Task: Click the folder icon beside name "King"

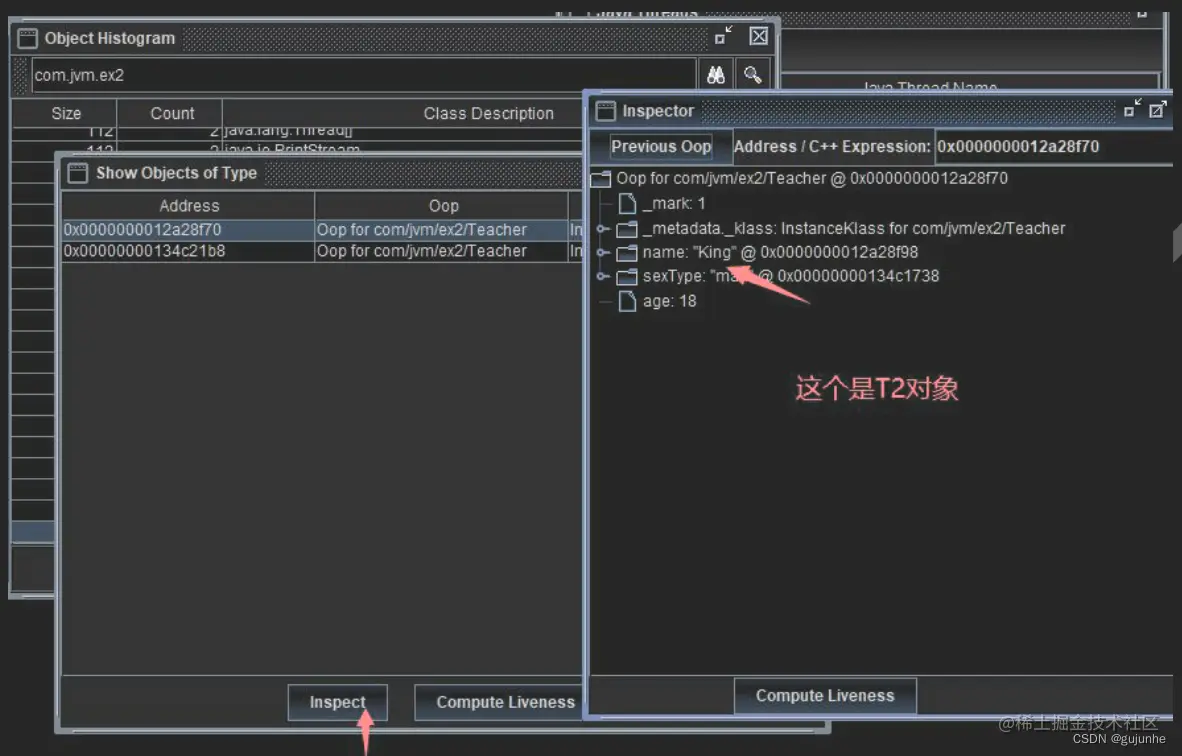Action: tap(627, 253)
